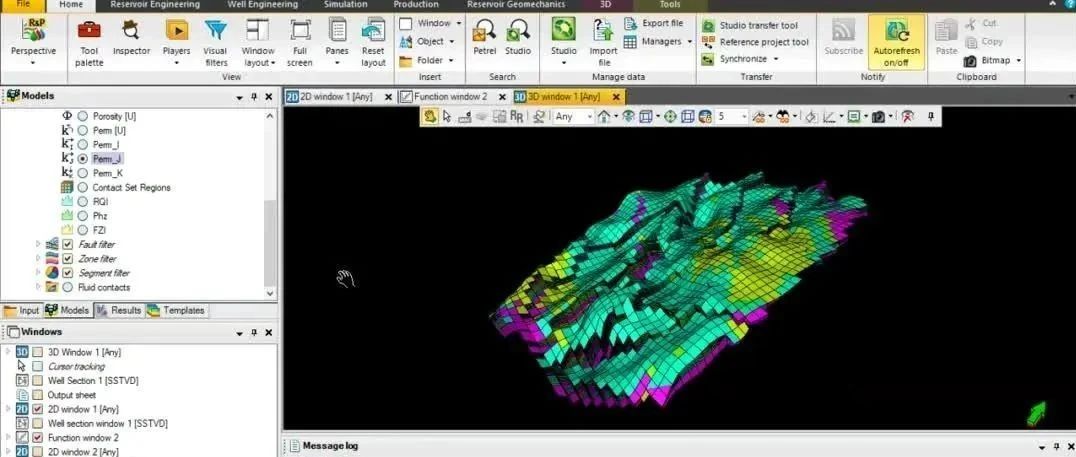Screen dimensions: 1076x457
Task: Select Well Section 1 [SSTVD] row
Action: click(x=93, y=381)
